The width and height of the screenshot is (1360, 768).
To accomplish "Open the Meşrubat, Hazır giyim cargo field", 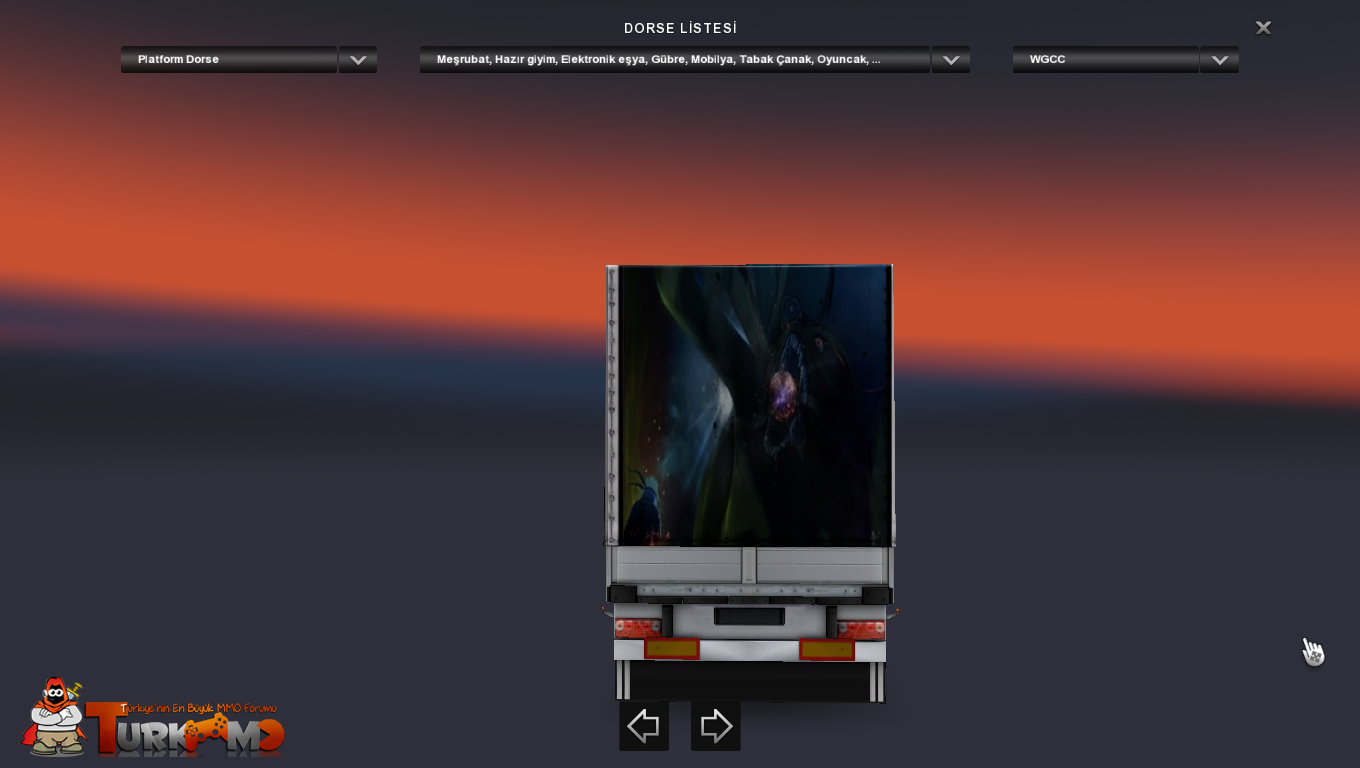I will point(675,60).
